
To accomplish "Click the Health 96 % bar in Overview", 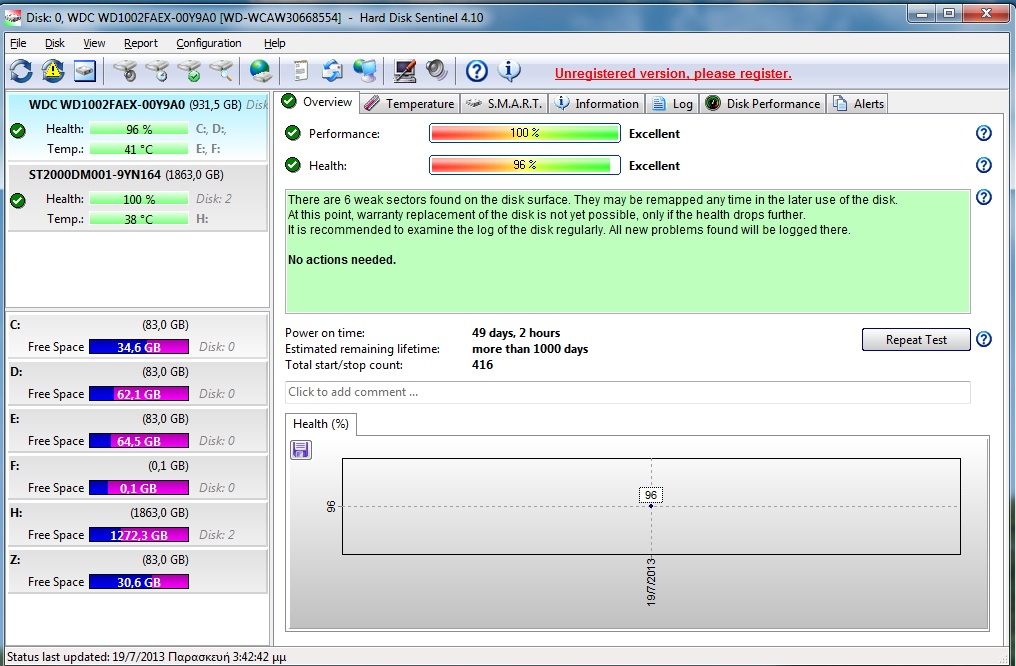I will click(525, 165).
